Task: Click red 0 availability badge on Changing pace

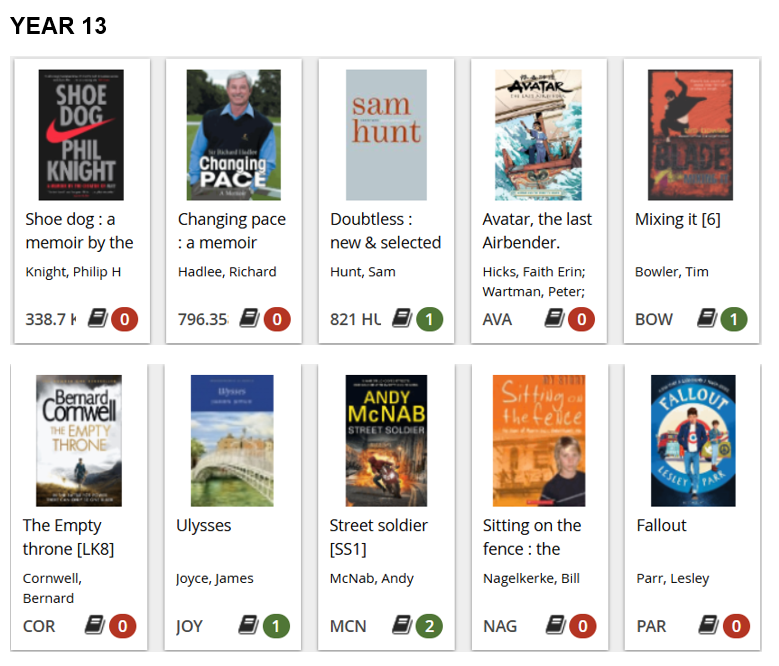Action: point(277,319)
